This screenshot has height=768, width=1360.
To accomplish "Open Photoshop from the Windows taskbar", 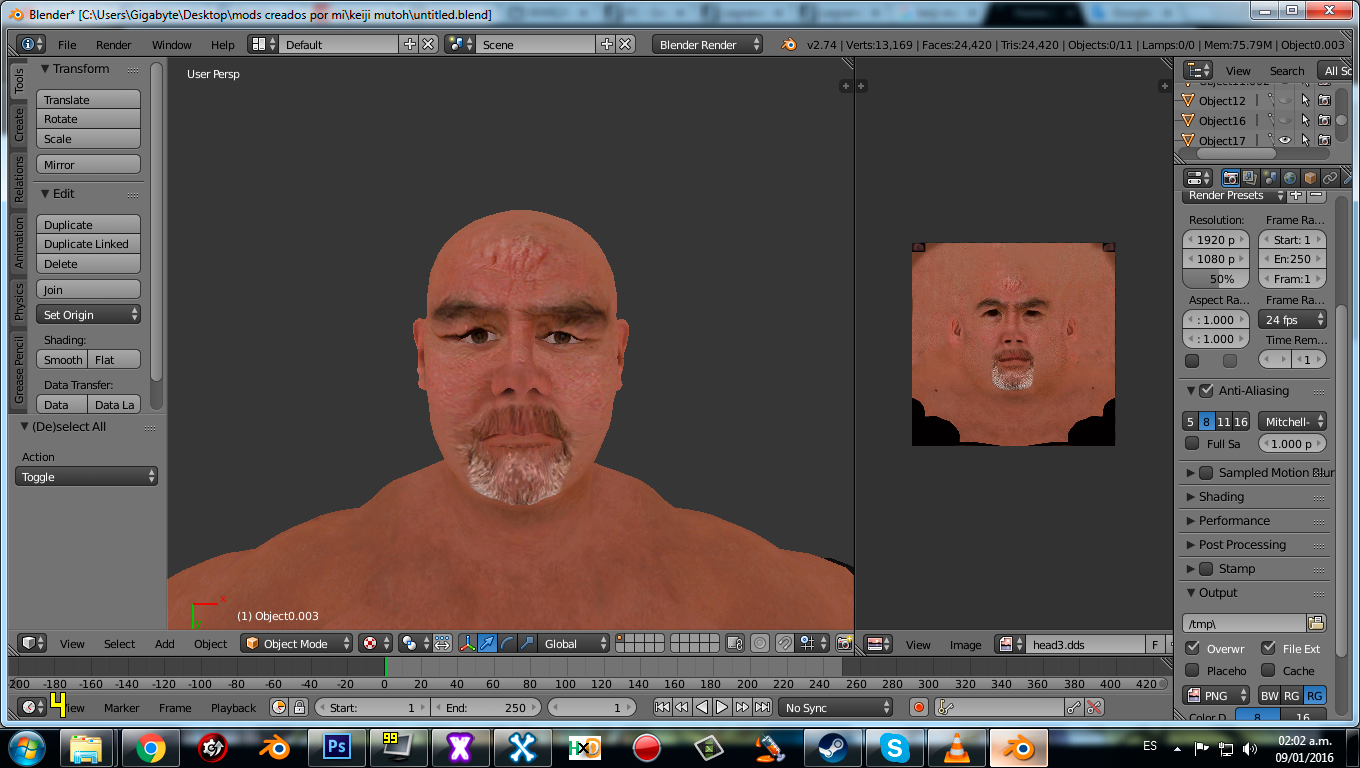I will point(336,747).
